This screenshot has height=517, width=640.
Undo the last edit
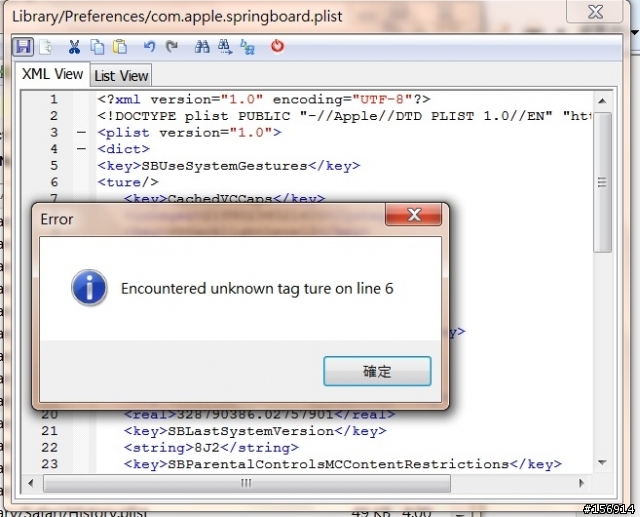pyautogui.click(x=149, y=46)
